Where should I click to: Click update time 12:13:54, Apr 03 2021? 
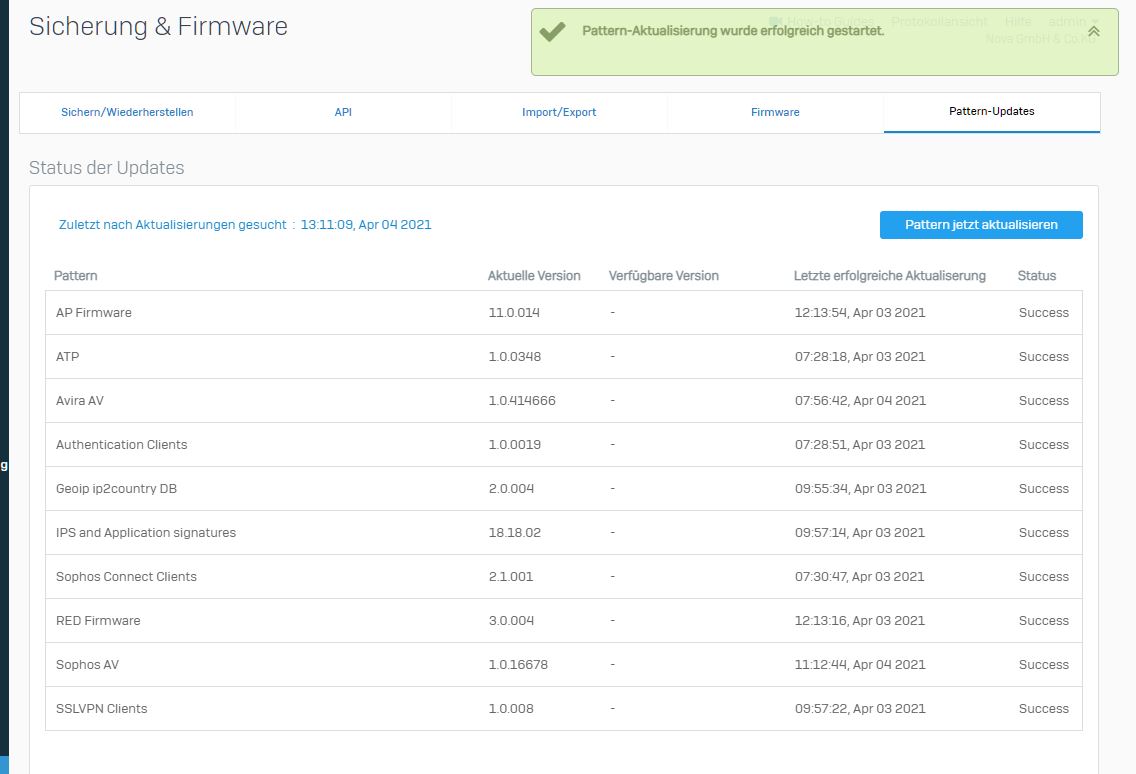click(x=860, y=312)
